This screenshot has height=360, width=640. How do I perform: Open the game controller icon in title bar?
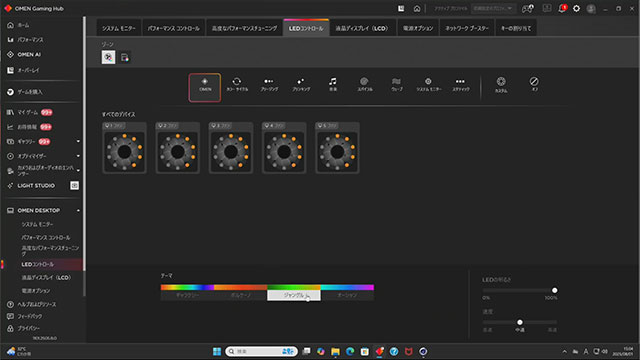coord(527,9)
